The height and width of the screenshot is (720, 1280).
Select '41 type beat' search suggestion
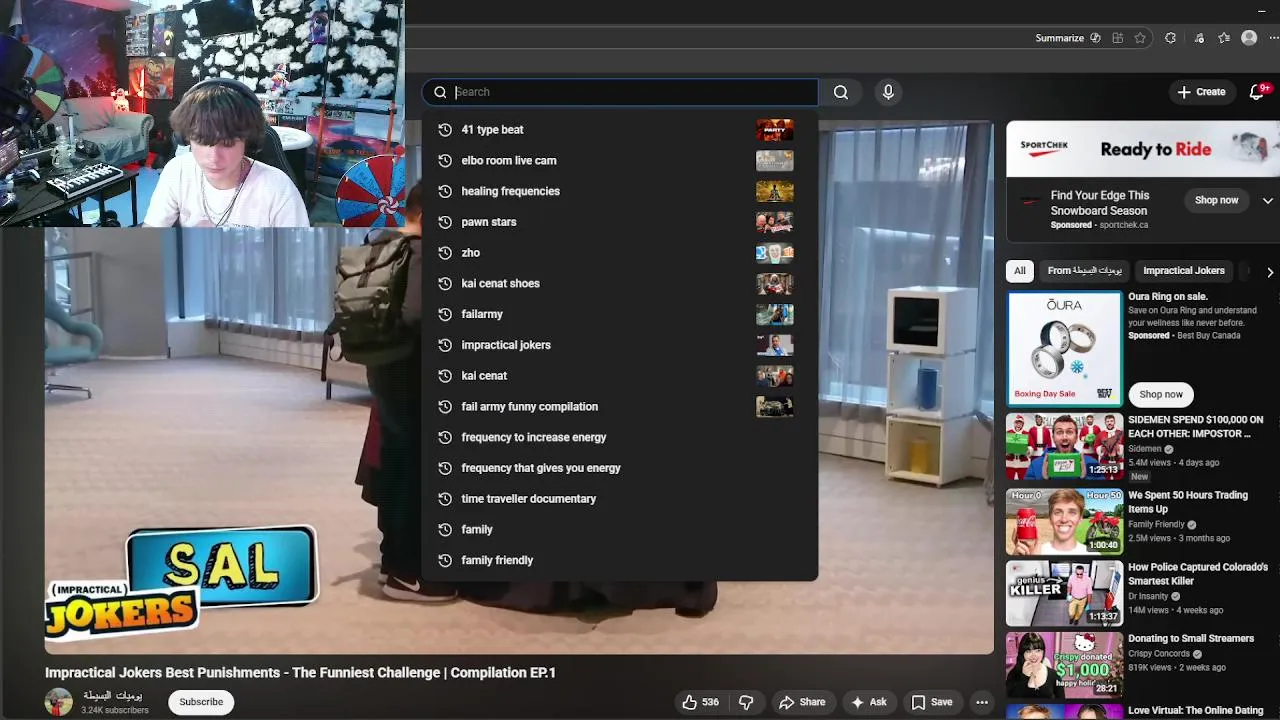(x=620, y=129)
